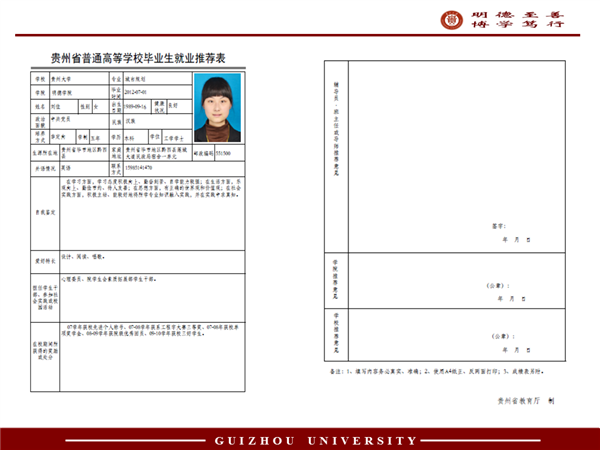Select the contact phone number field
The image size is (600, 450).
coord(138,167)
